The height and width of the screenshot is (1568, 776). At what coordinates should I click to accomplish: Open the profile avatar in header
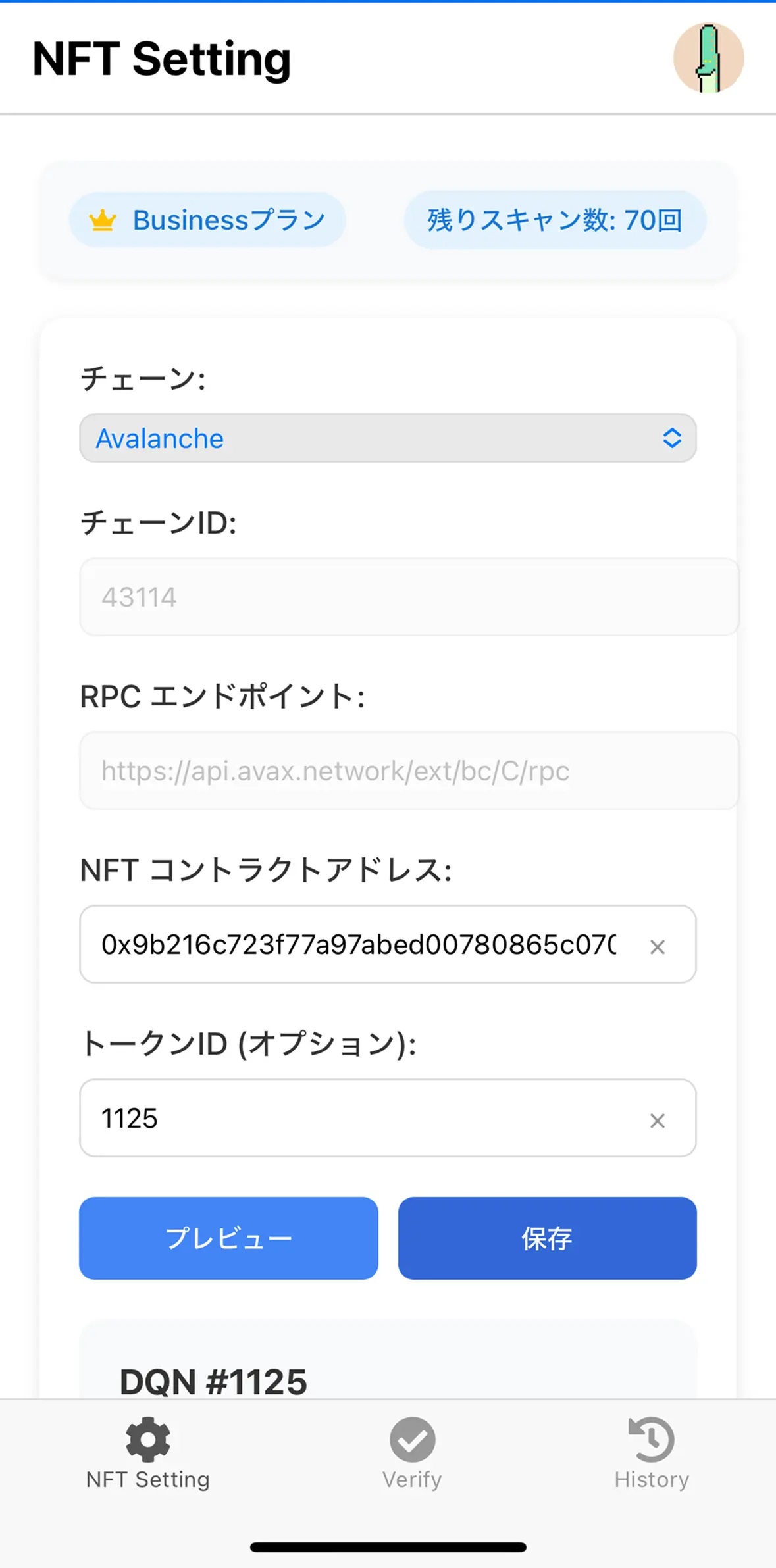click(x=708, y=58)
